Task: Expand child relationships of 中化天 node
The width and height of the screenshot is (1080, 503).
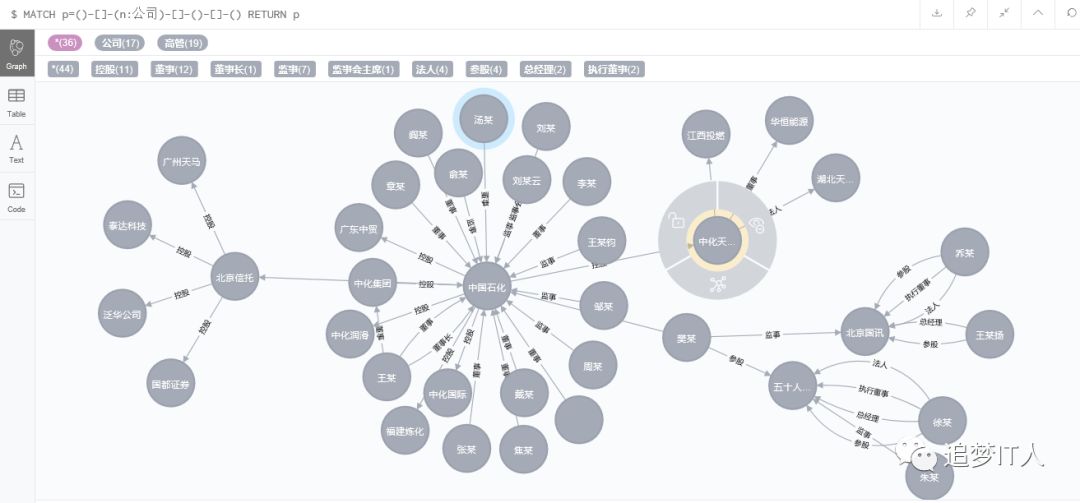Action: tap(716, 284)
